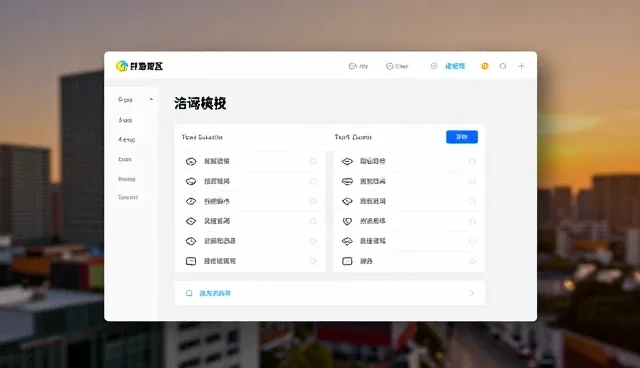Expand the caret on first sidebar item
640x368 pixels.
151,99
